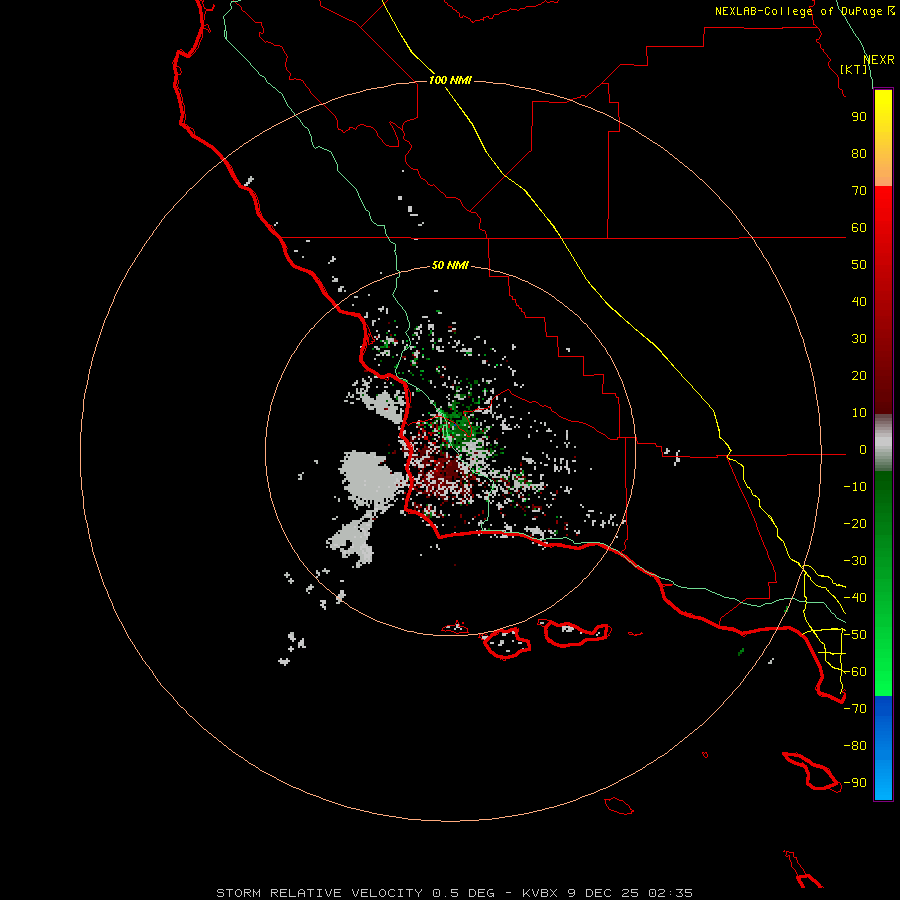Click the -30 value on the velocity scale

[855, 561]
